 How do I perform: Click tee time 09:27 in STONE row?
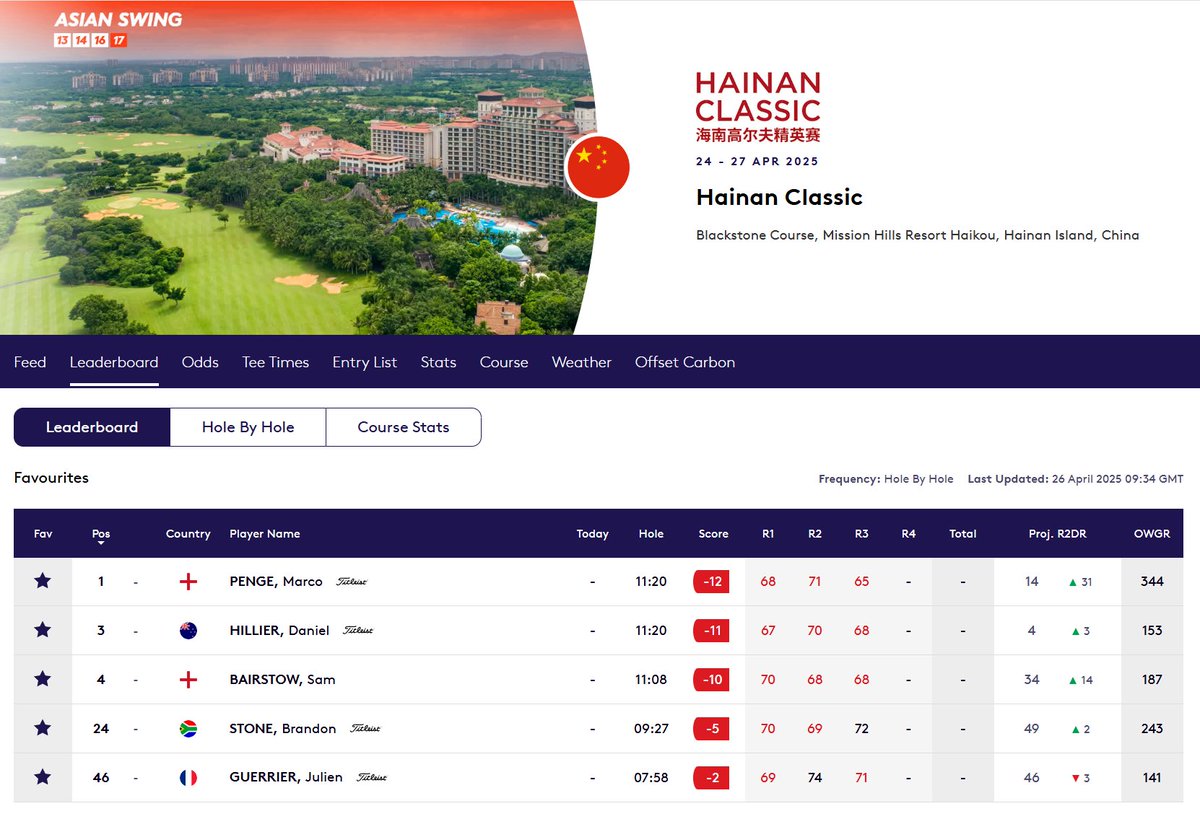pos(651,728)
